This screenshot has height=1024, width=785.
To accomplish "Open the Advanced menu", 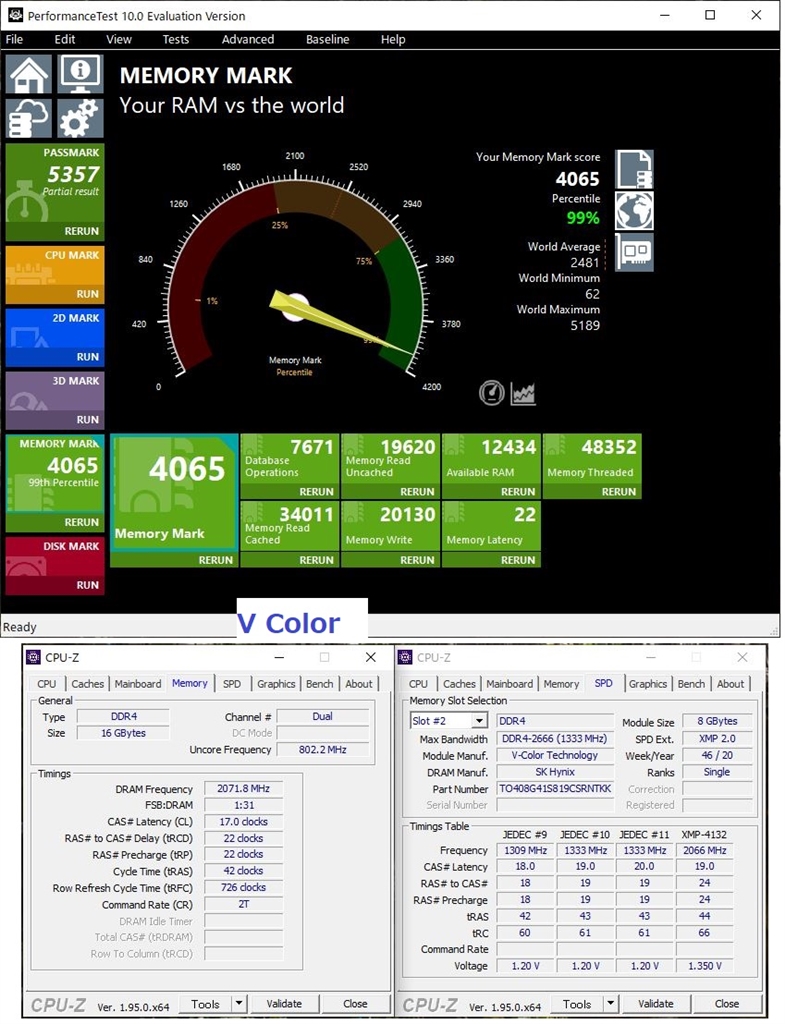I will [248, 39].
